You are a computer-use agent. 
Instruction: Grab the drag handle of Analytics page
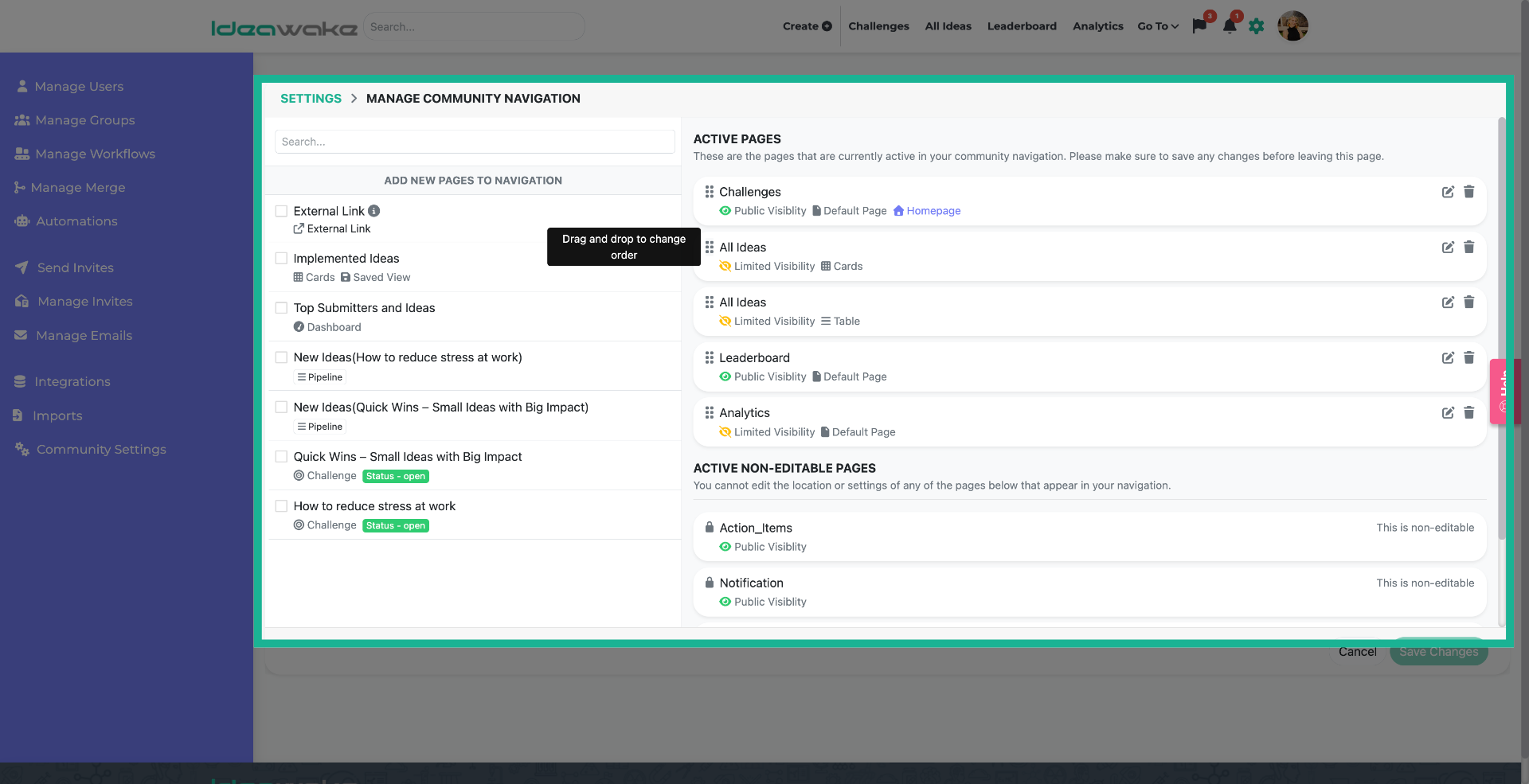pyautogui.click(x=709, y=413)
